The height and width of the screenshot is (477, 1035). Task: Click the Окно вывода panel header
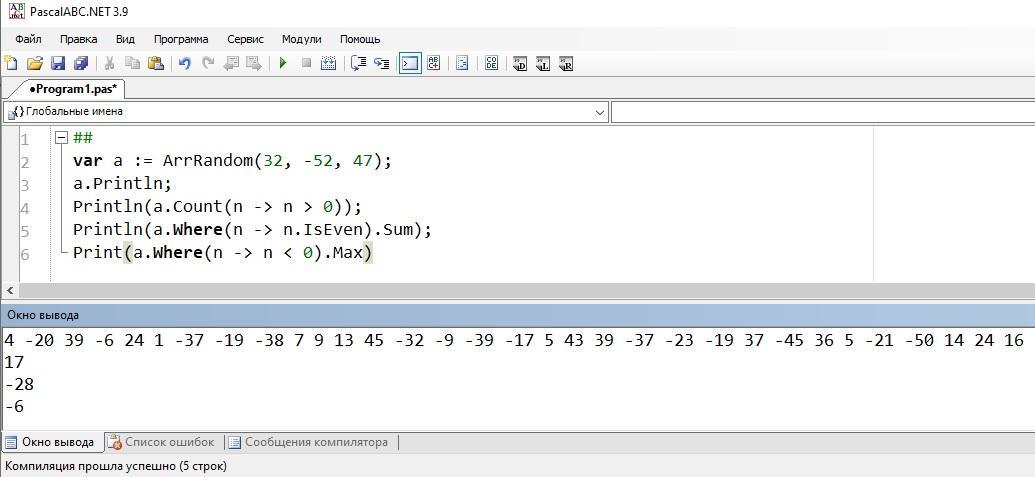tap(518, 315)
